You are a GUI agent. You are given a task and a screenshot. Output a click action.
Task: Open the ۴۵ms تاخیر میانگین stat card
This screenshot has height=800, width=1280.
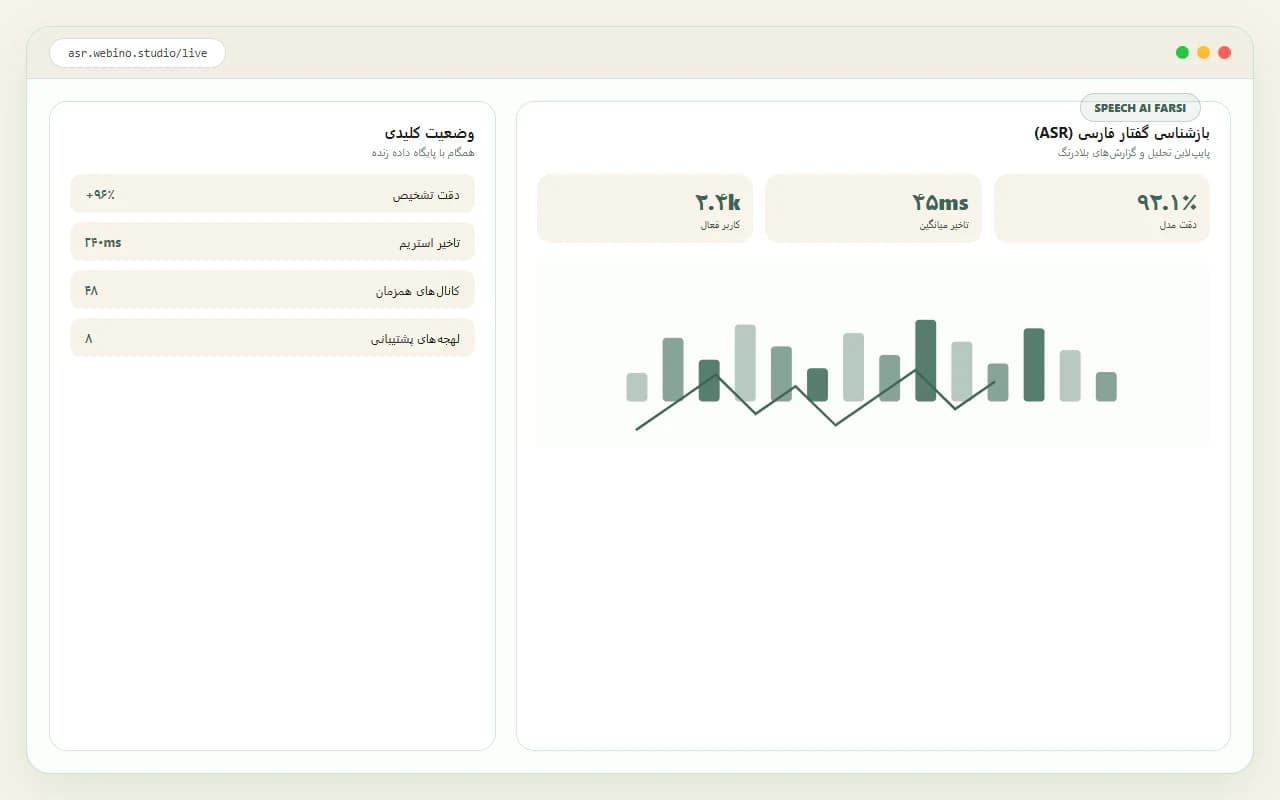point(873,208)
